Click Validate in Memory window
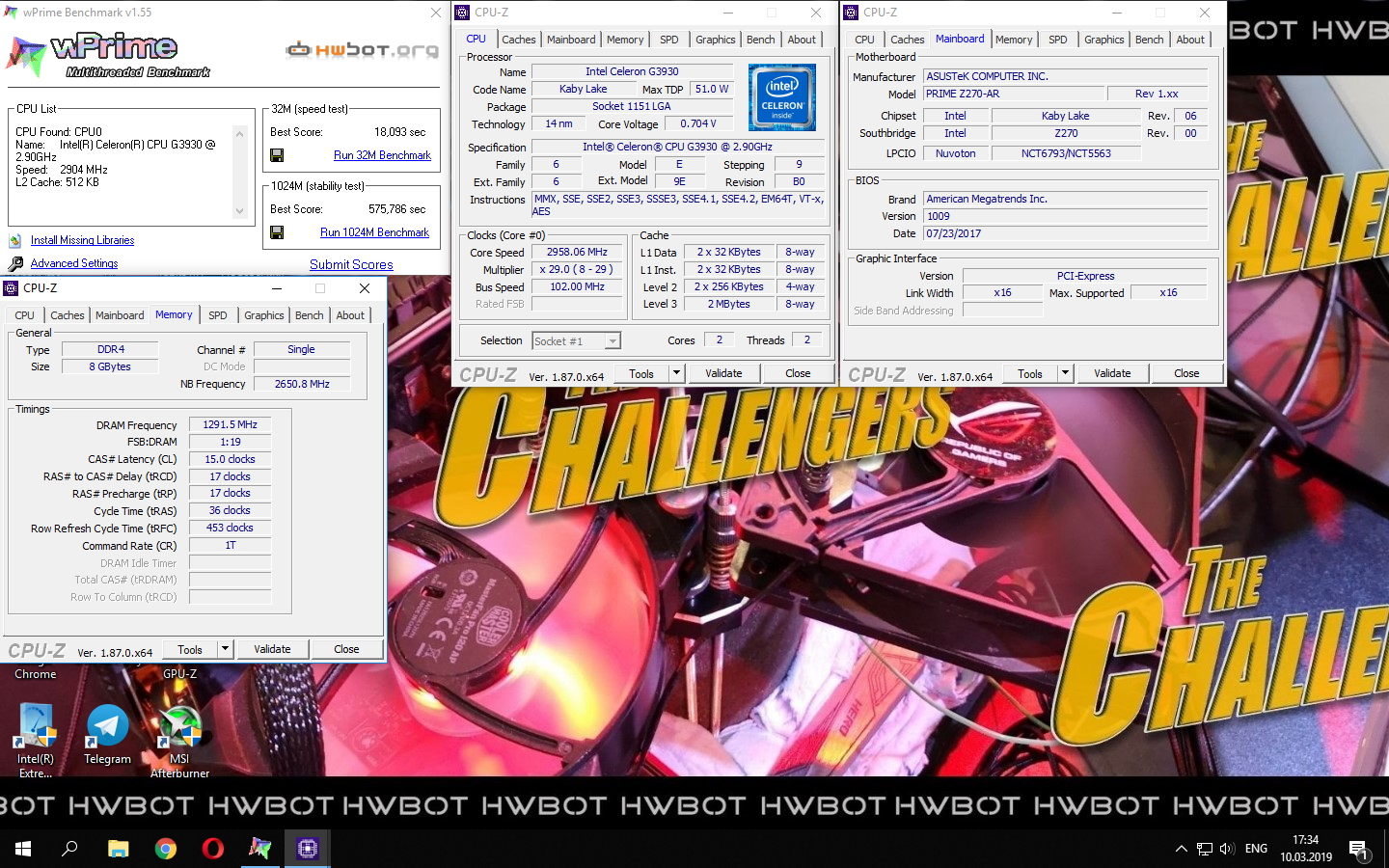The height and width of the screenshot is (868, 1389). click(272, 649)
